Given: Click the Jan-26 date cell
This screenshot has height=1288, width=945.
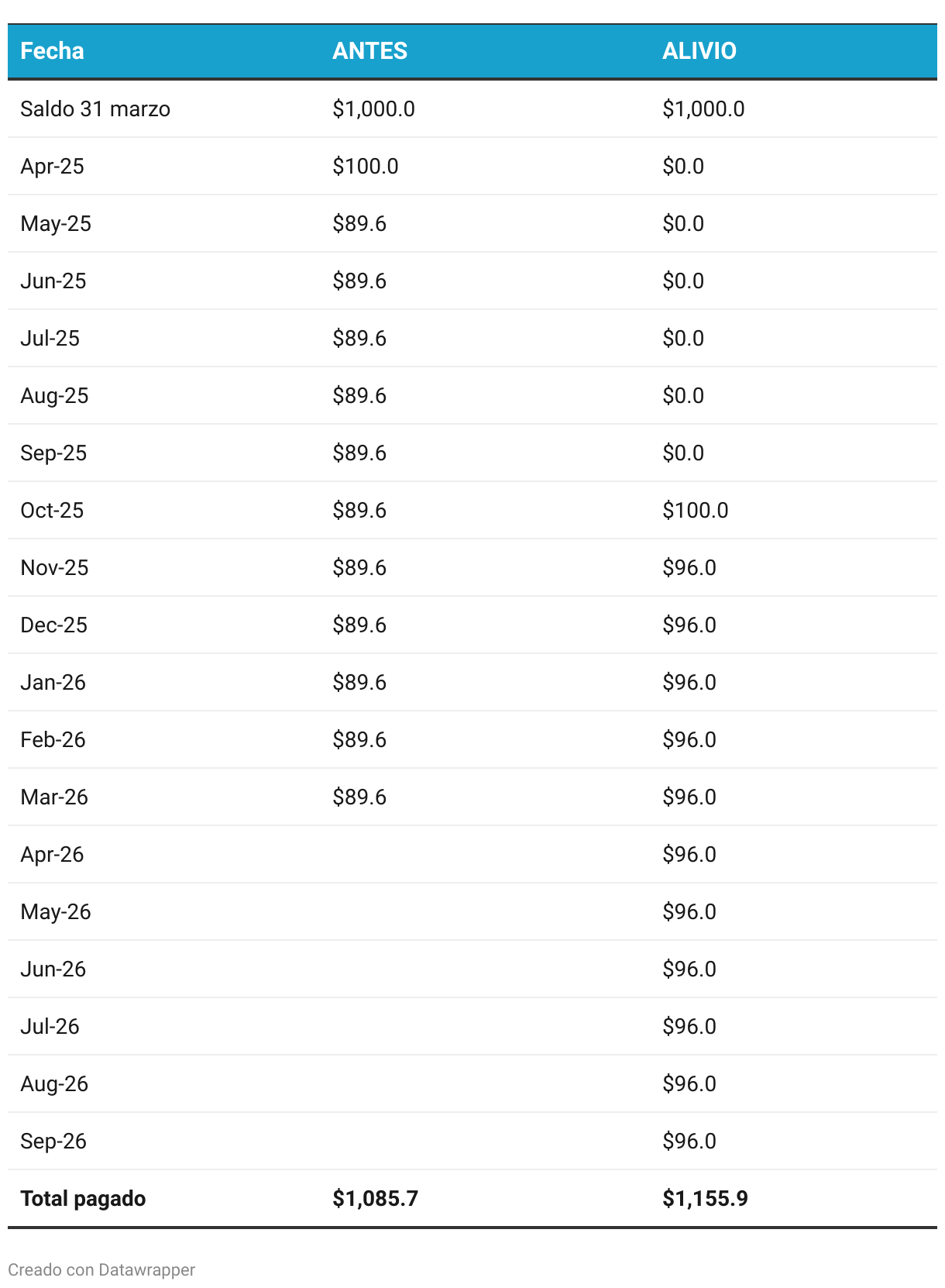Looking at the screenshot, I should (x=53, y=682).
